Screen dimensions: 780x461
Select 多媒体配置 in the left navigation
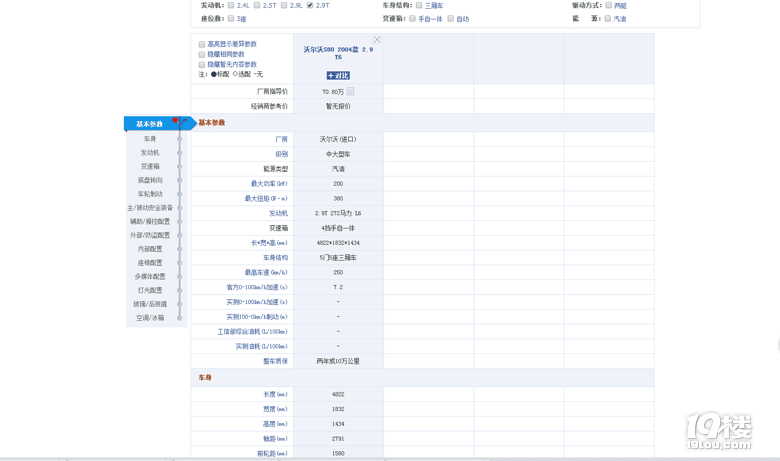(150, 277)
